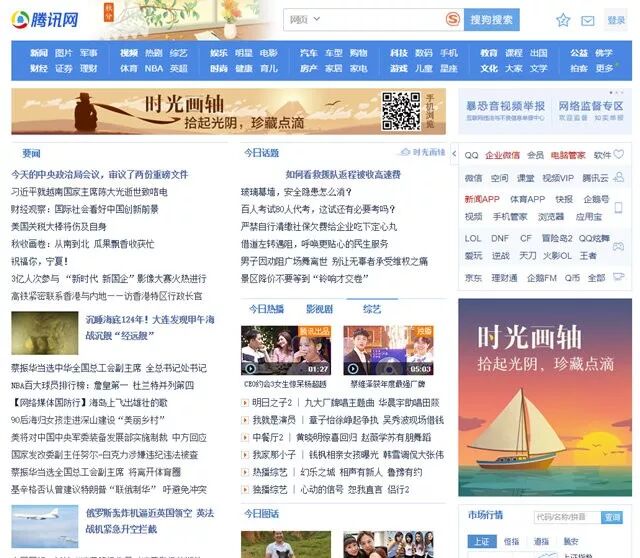Image resolution: width=640 pixels, height=558 pixels.
Task: Click the mobile phone icon beside 企鹅号
Action: (x=618, y=207)
